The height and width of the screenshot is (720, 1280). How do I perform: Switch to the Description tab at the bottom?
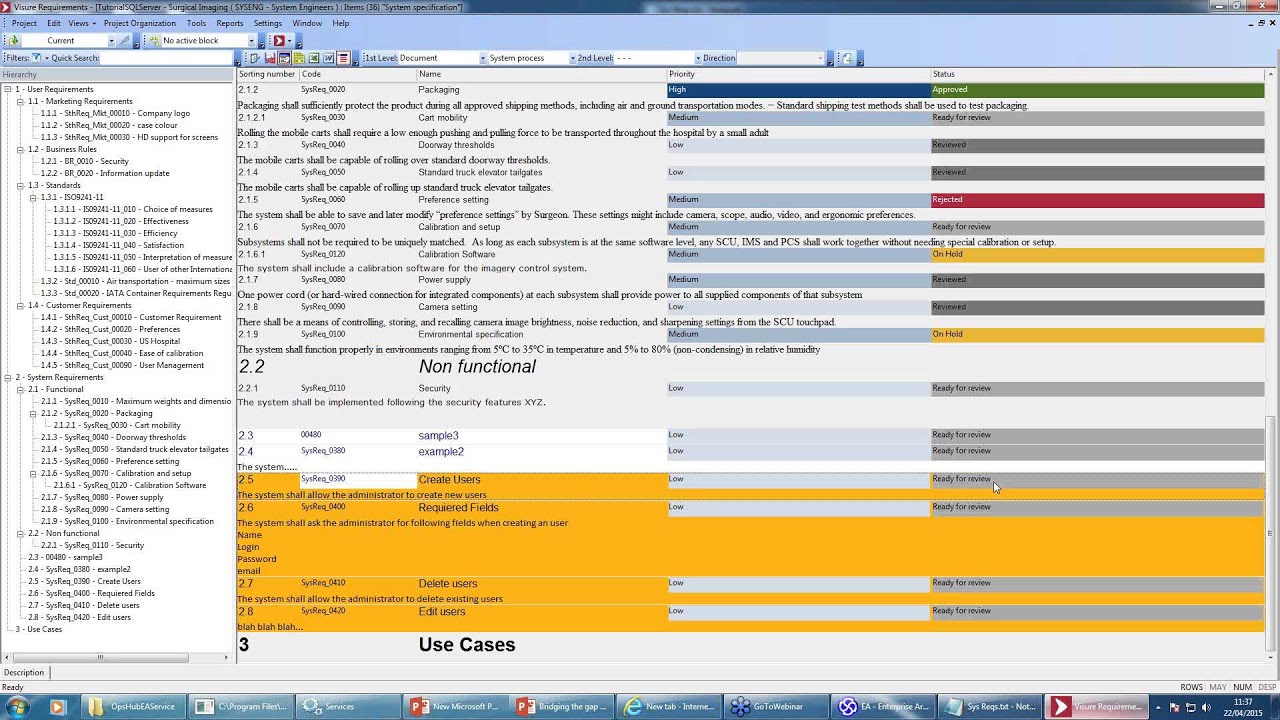tap(24, 673)
